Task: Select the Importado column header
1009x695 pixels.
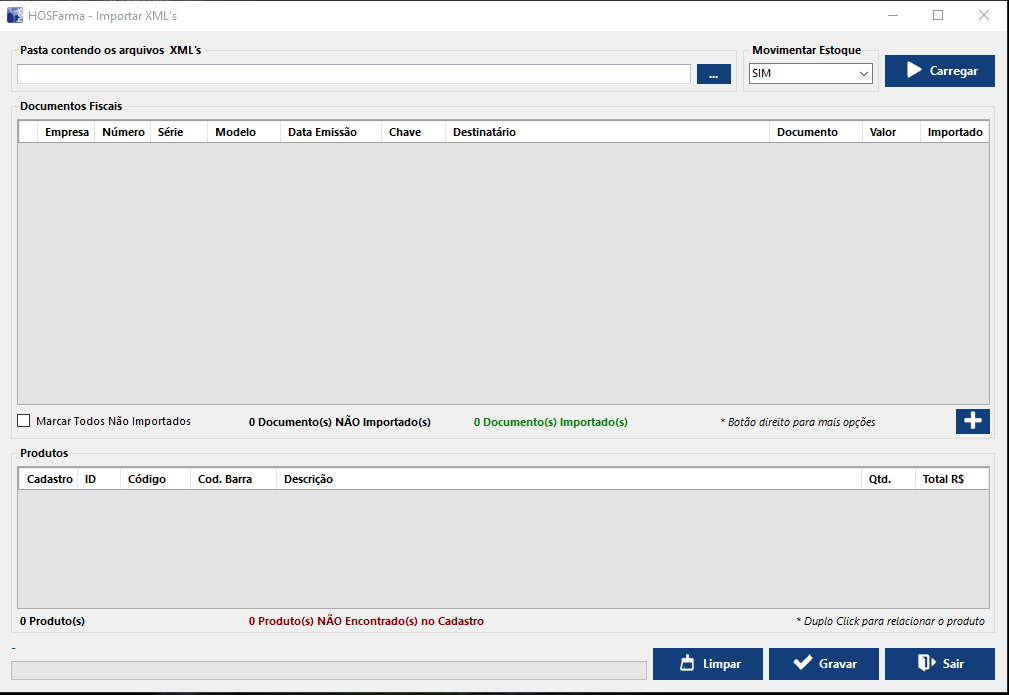Action: [954, 132]
